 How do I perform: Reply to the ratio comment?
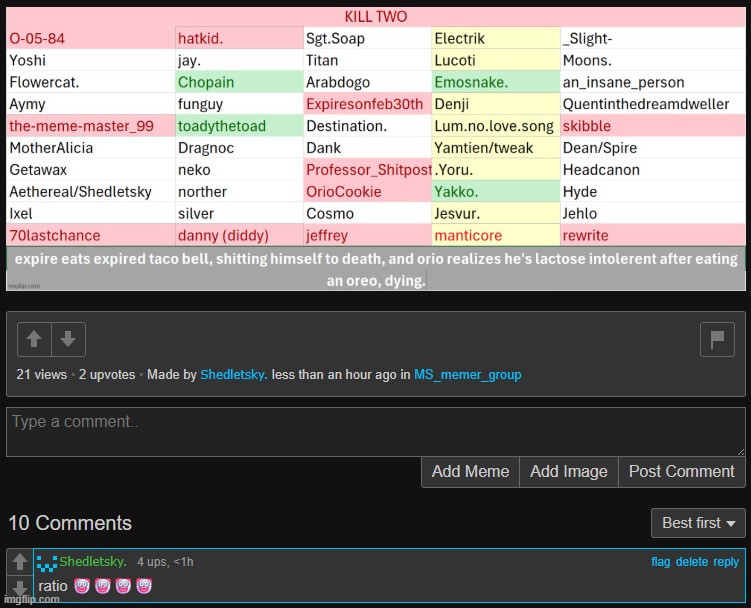pyautogui.click(x=726, y=562)
